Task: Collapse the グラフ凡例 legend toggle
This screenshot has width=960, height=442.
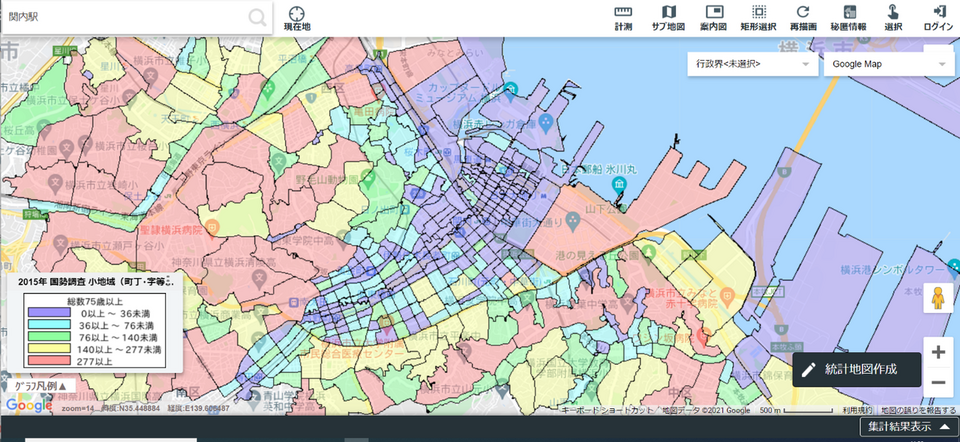Action: point(40,385)
